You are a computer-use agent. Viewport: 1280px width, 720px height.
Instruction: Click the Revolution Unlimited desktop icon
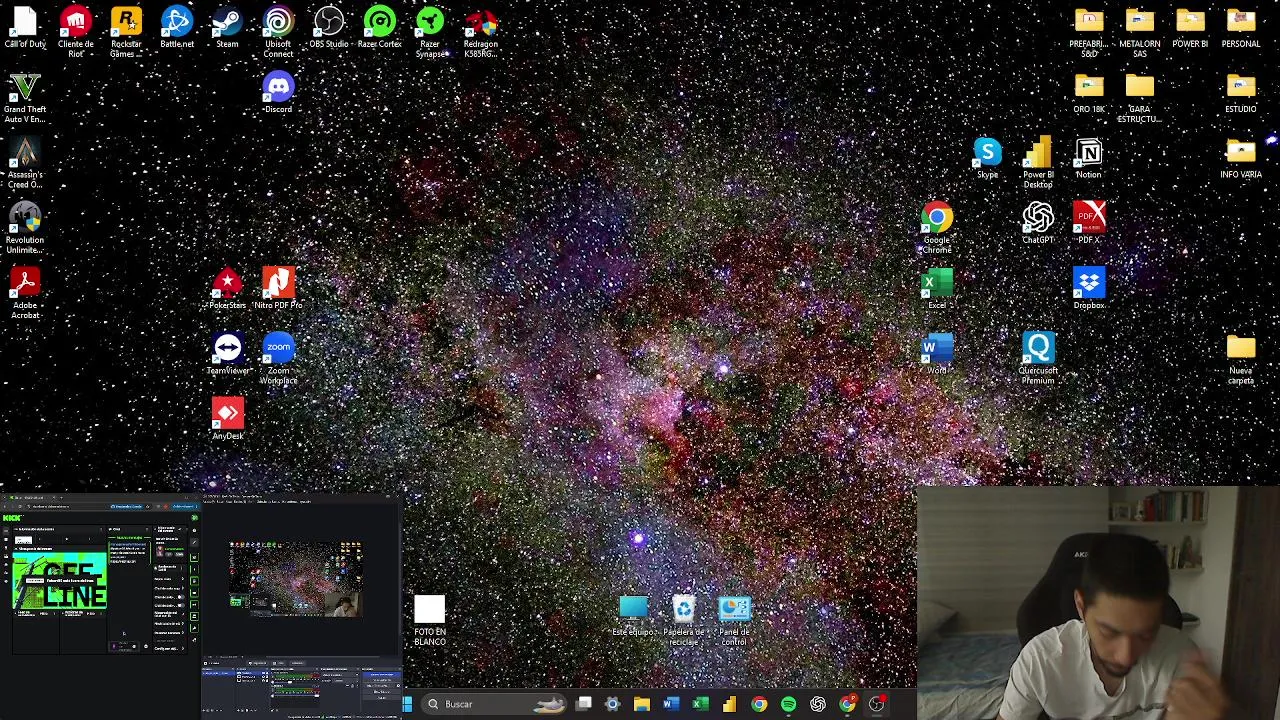[25, 228]
